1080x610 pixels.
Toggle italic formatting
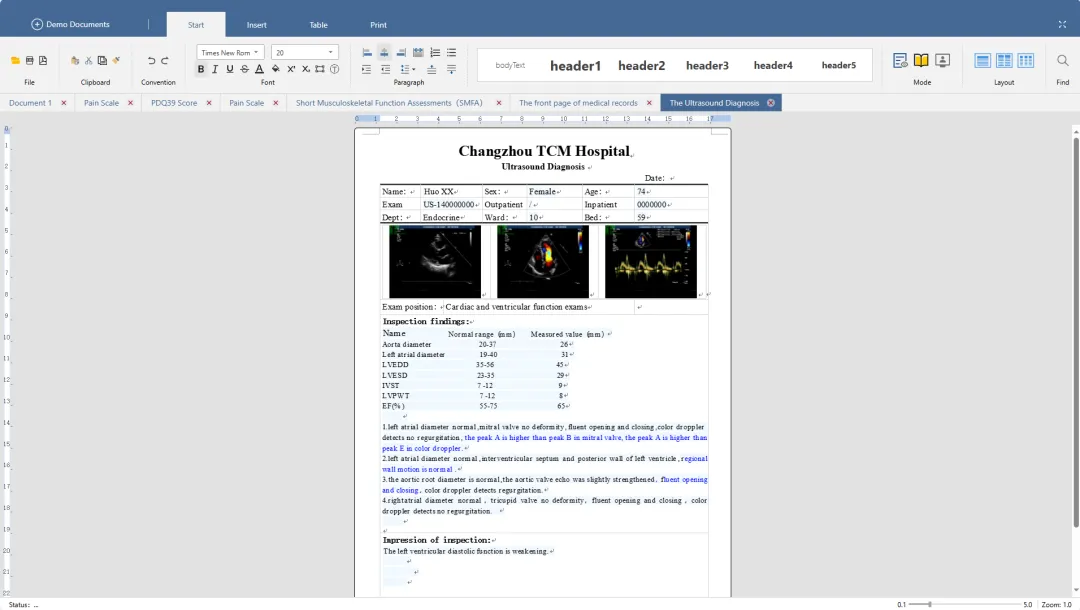tap(215, 69)
